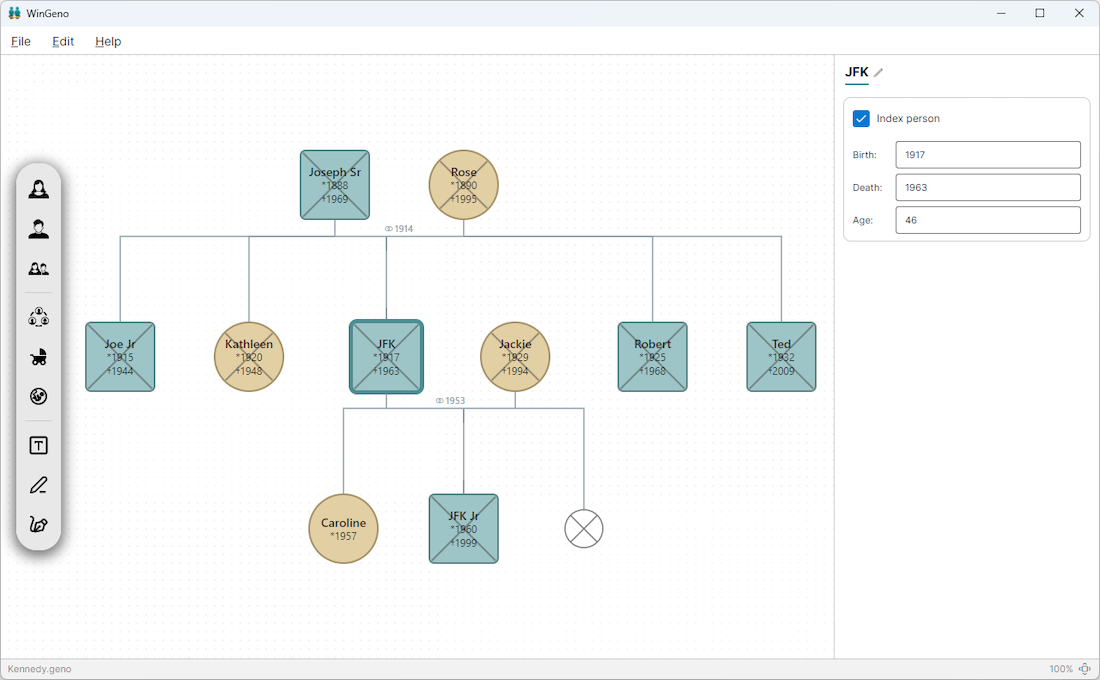Select the baby stroller add child tool
Viewport: 1100px width, 680px height.
[39, 357]
